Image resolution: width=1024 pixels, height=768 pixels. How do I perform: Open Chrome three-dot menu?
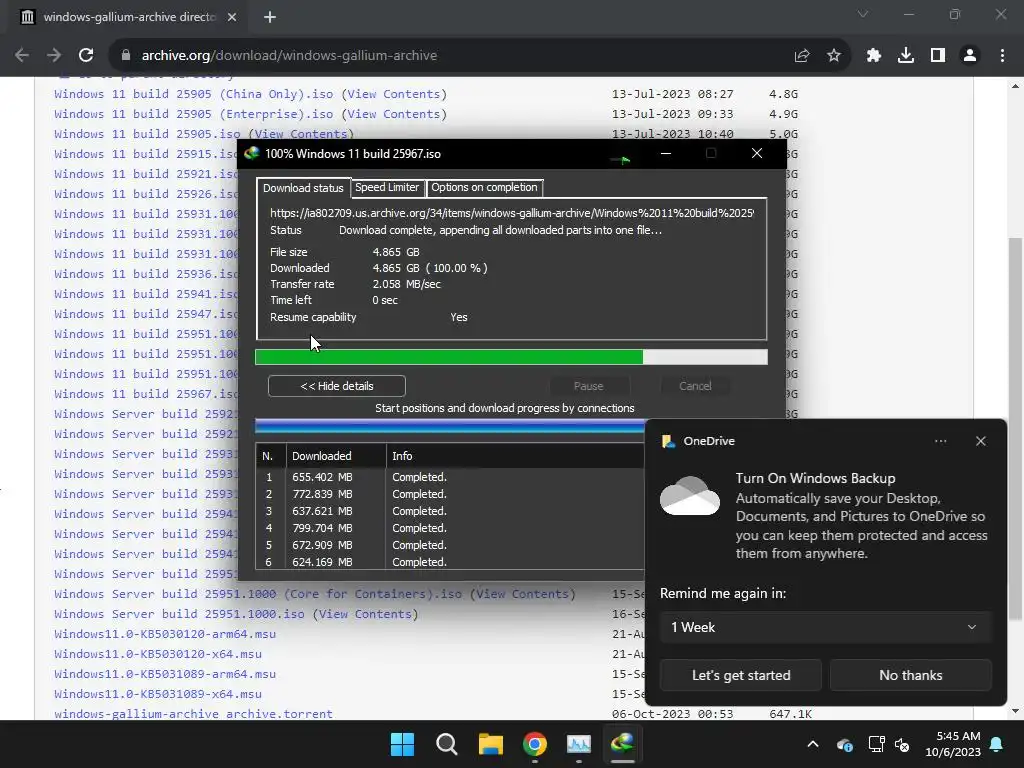click(x=1002, y=56)
